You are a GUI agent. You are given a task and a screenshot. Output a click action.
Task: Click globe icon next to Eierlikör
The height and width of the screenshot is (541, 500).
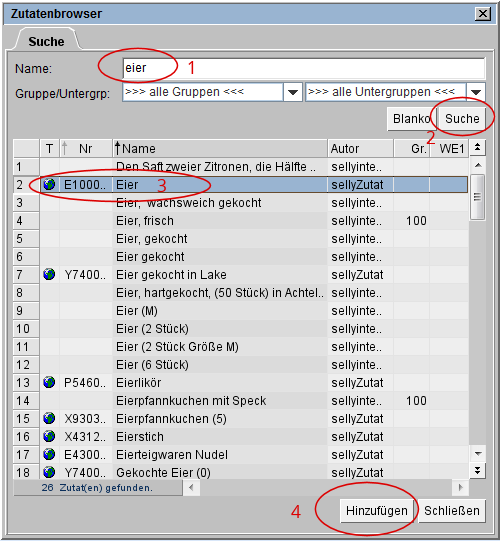click(x=49, y=383)
